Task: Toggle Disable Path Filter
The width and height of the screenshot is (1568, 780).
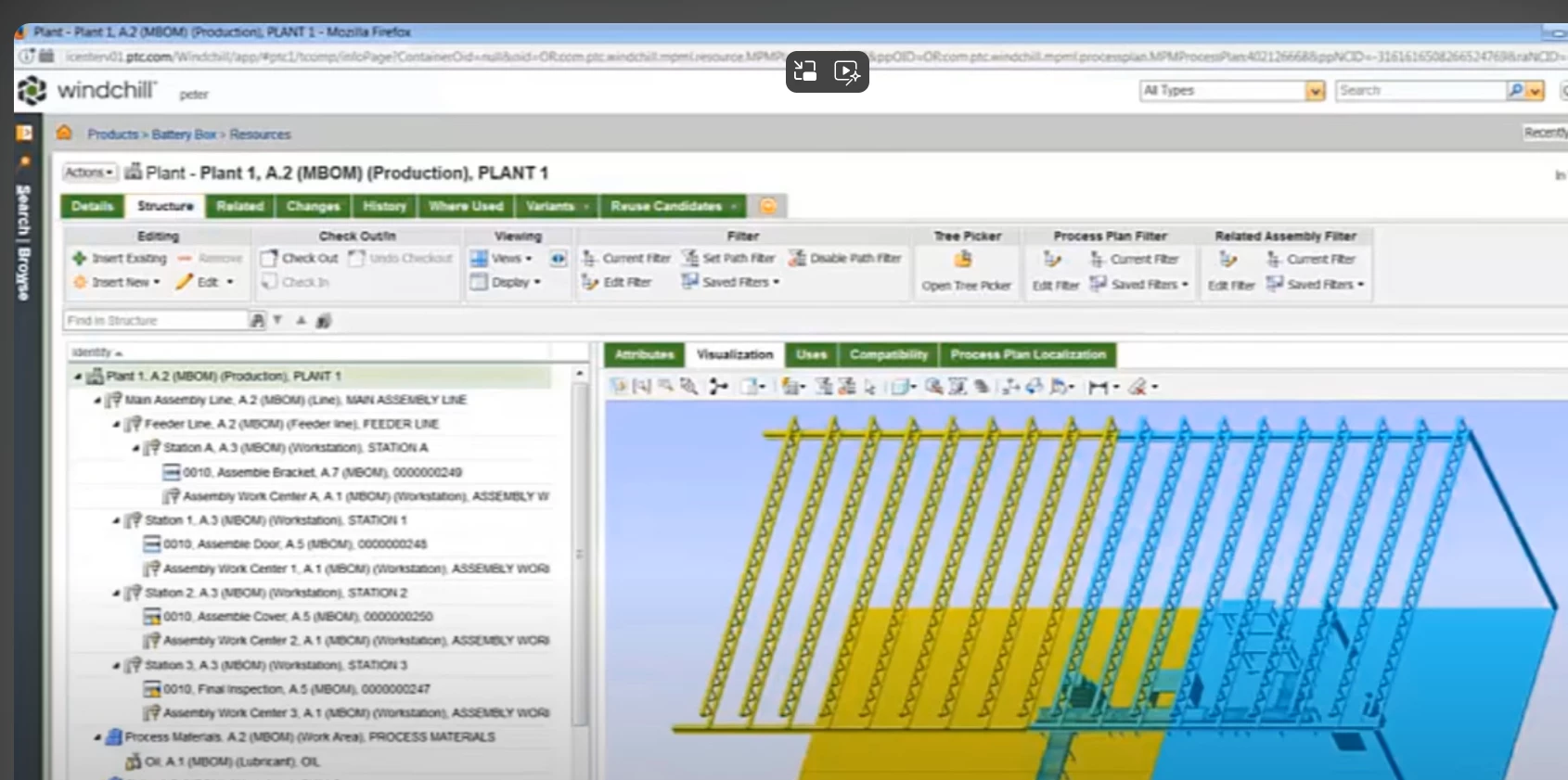Action: [845, 259]
